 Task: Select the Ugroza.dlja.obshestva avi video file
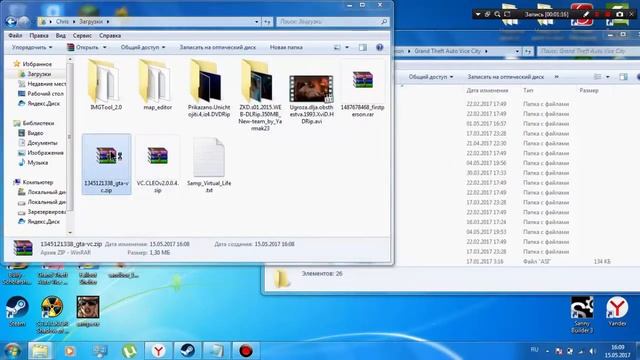click(311, 99)
